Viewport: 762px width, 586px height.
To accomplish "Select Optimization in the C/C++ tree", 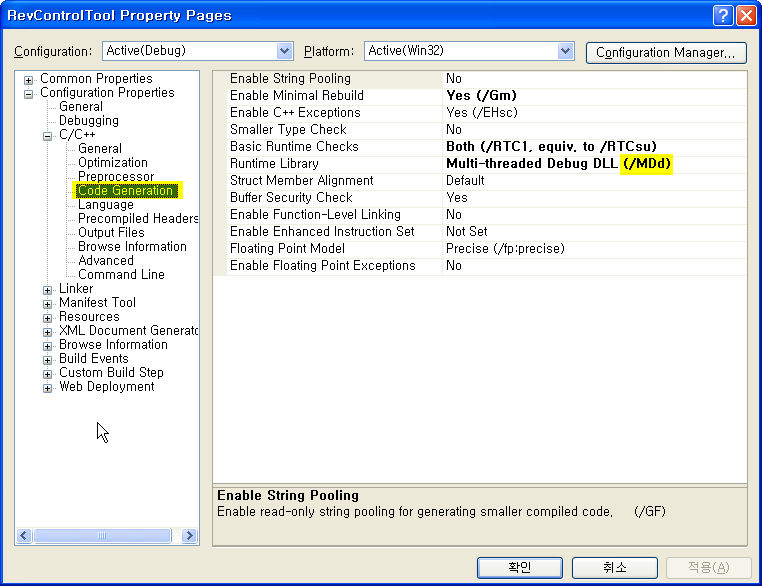I will pos(112,163).
